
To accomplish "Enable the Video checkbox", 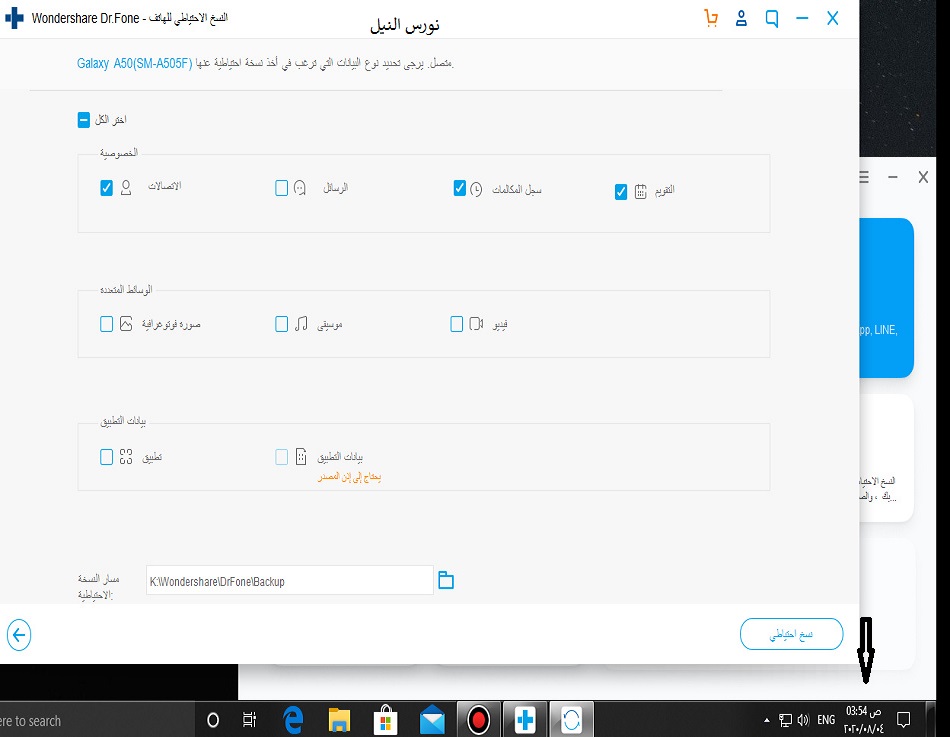I will [x=457, y=324].
